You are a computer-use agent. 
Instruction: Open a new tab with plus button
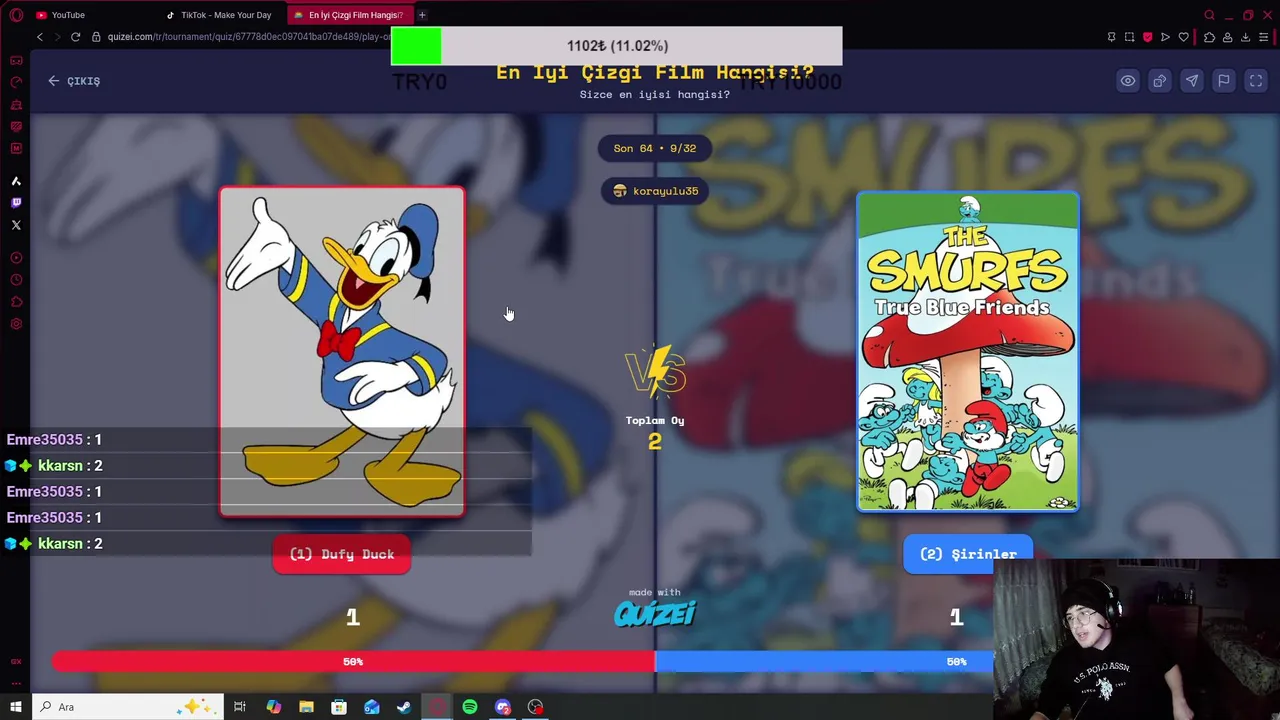[x=422, y=15]
